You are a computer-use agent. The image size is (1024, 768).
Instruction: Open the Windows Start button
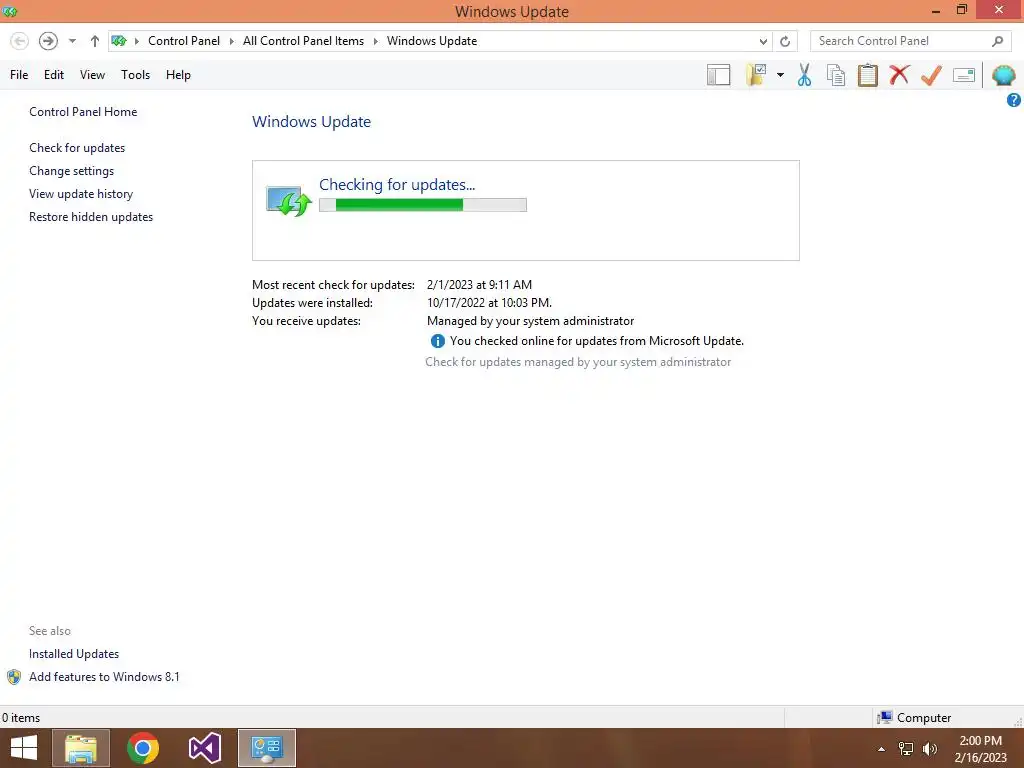pos(24,748)
